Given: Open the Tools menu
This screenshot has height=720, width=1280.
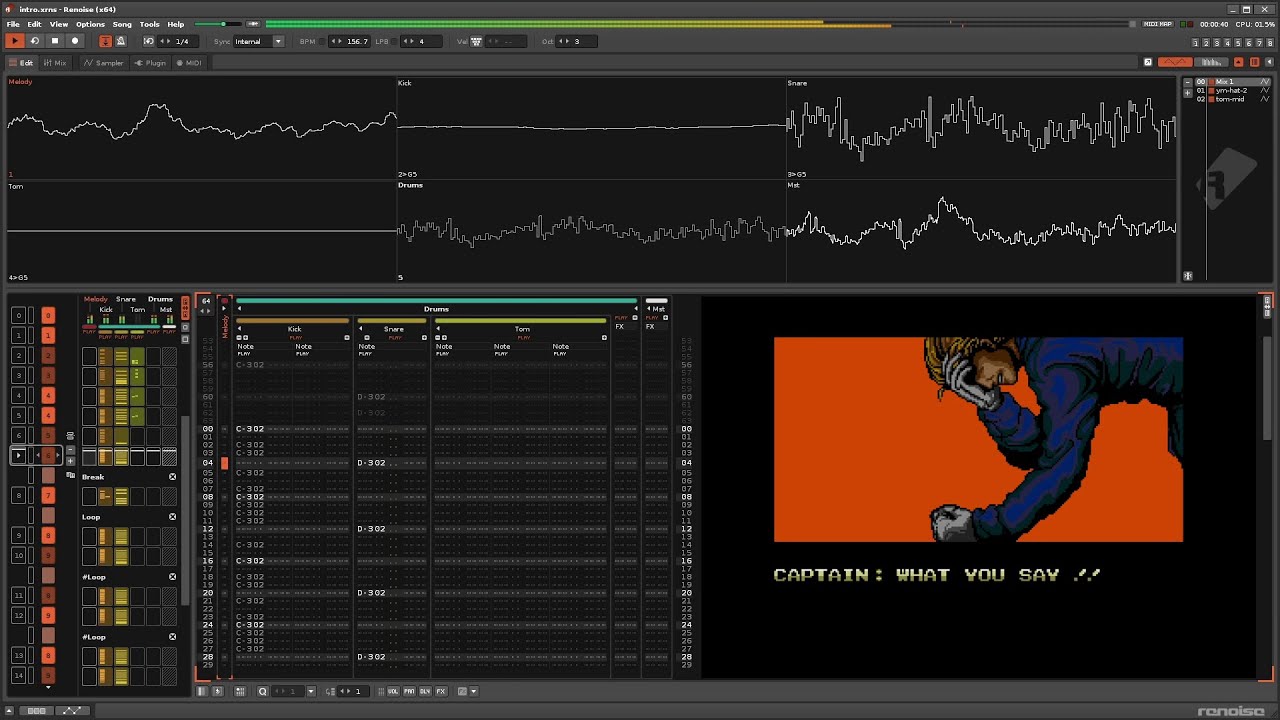Looking at the screenshot, I should pos(149,24).
